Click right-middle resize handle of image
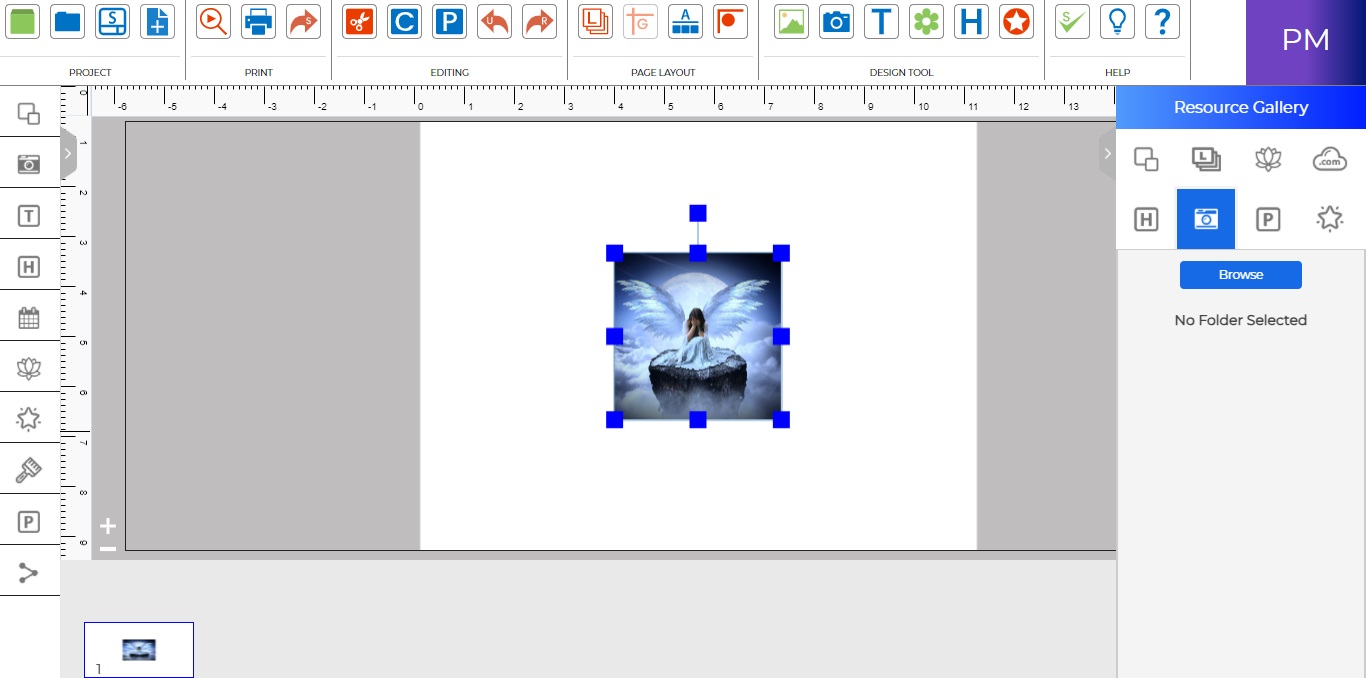Image resolution: width=1366 pixels, height=678 pixels. pos(781,336)
